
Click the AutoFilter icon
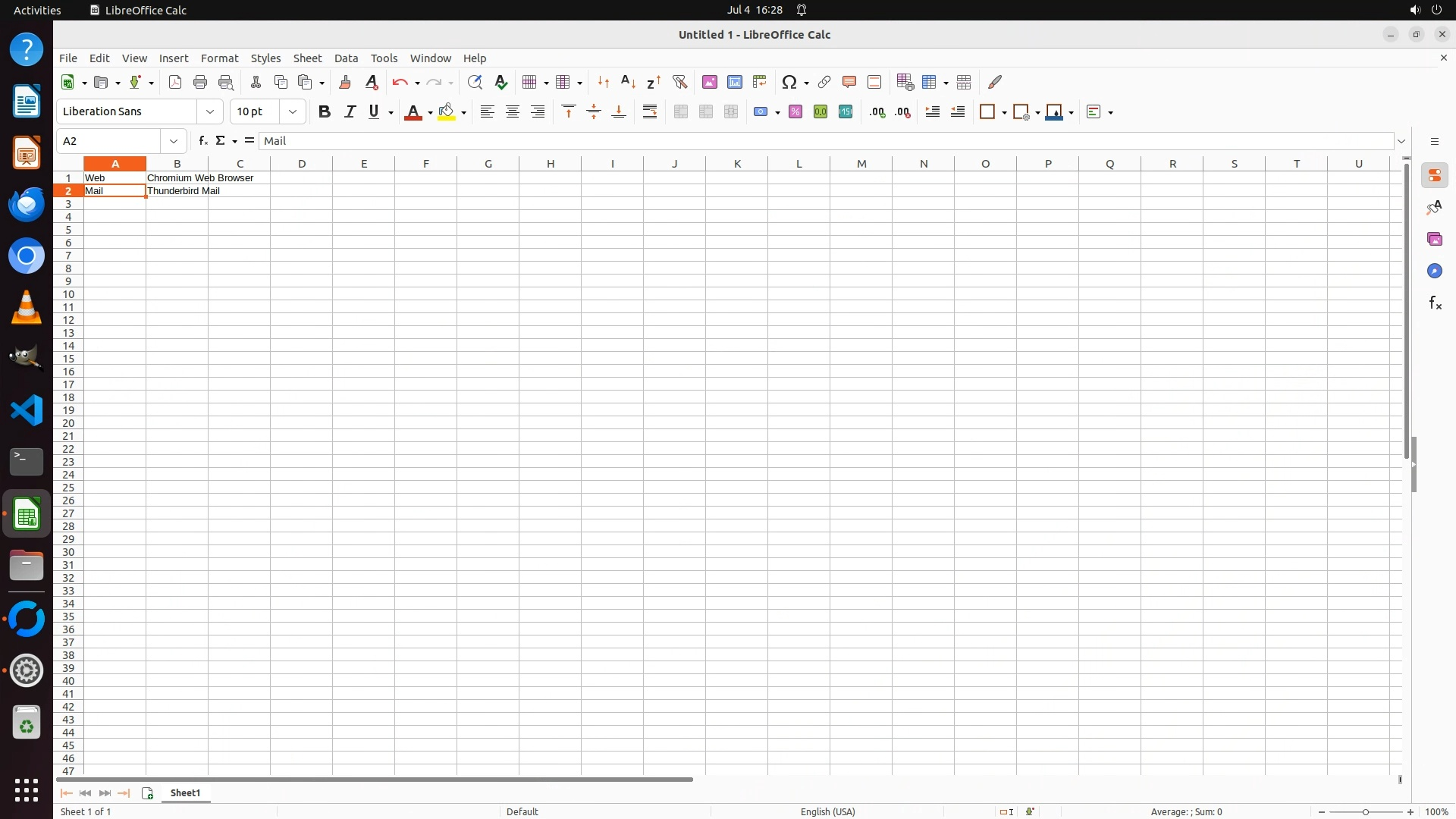point(679,82)
